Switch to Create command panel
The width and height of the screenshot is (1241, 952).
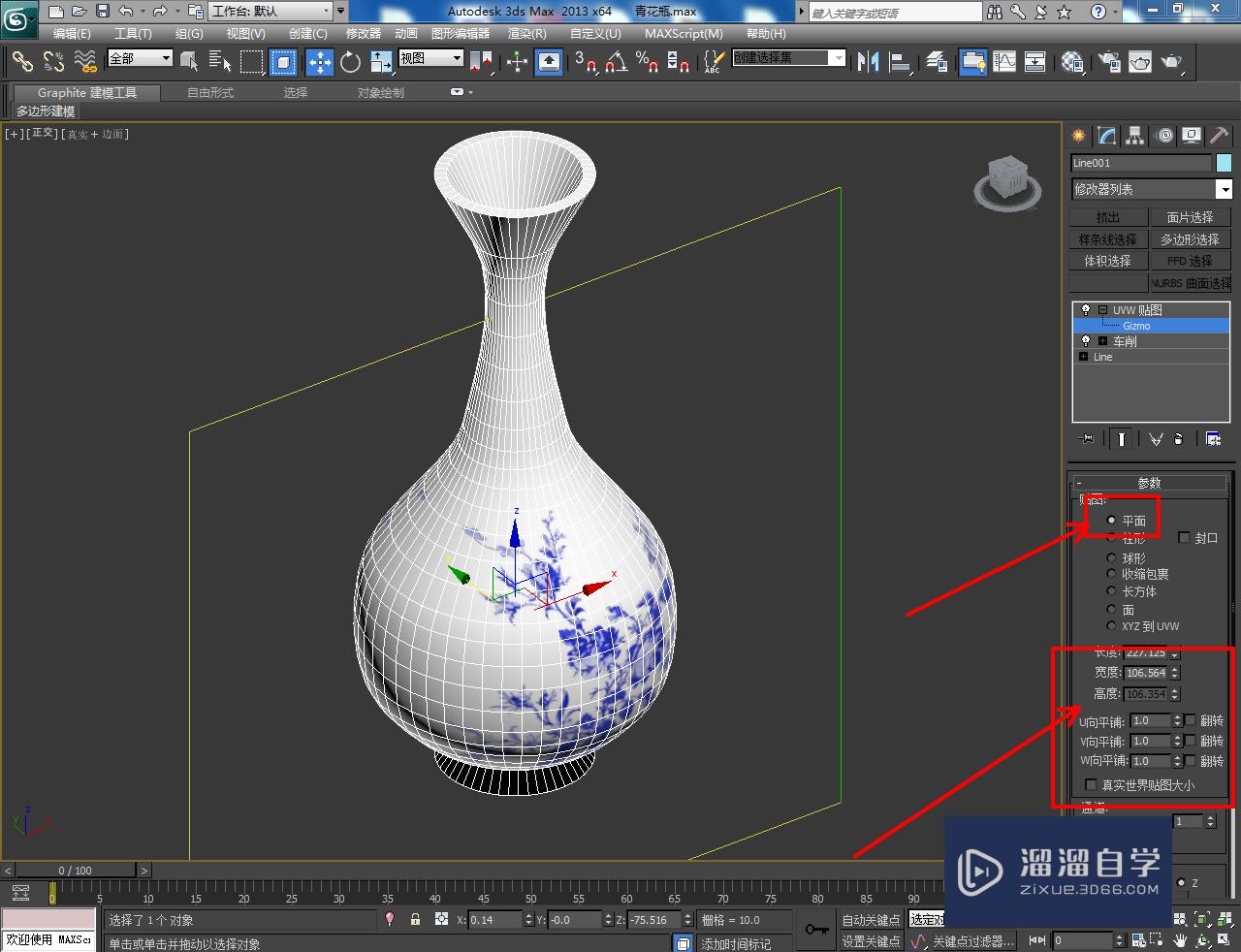1079,136
